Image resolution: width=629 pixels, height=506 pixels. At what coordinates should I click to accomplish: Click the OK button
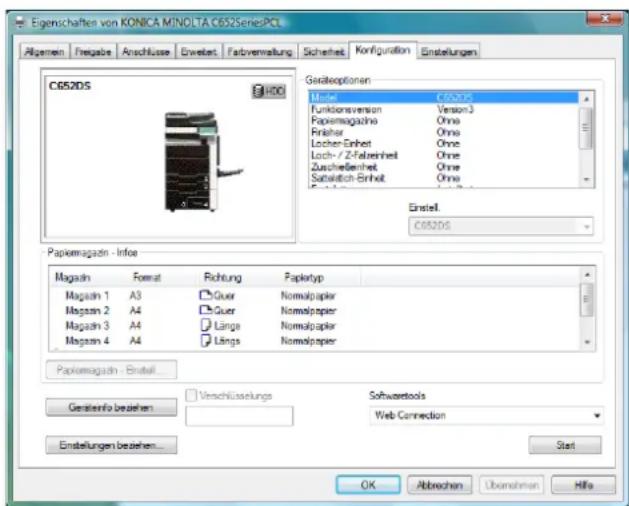point(368,485)
